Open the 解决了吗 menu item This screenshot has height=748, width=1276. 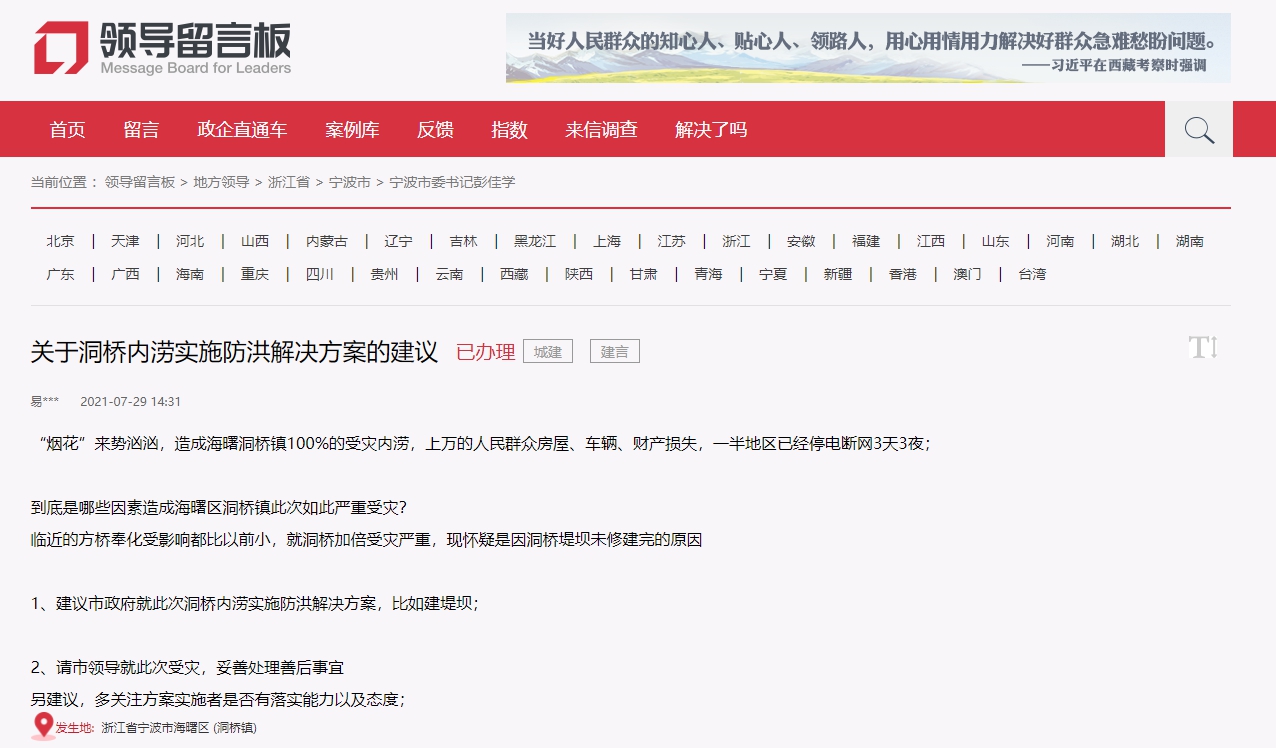pyautogui.click(x=711, y=130)
